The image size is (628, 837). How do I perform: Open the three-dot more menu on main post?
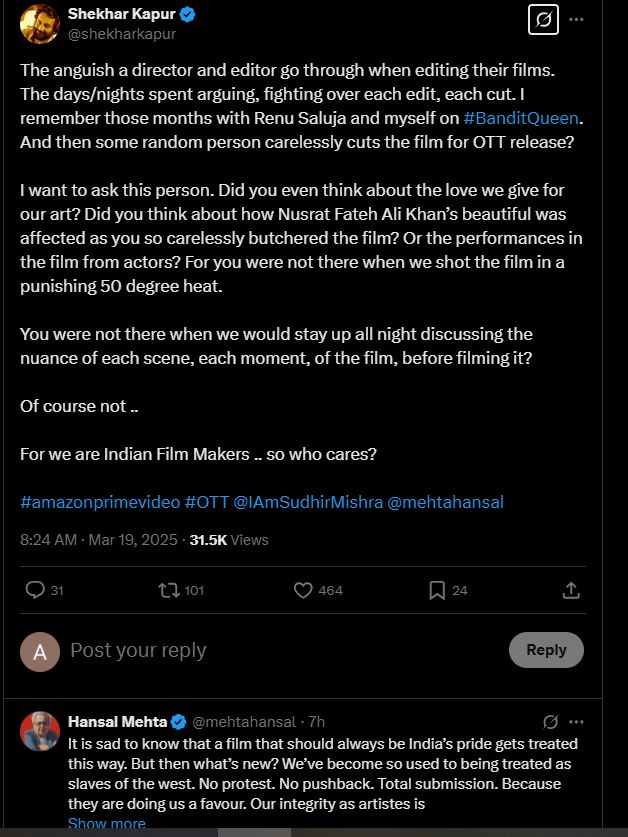(576, 19)
